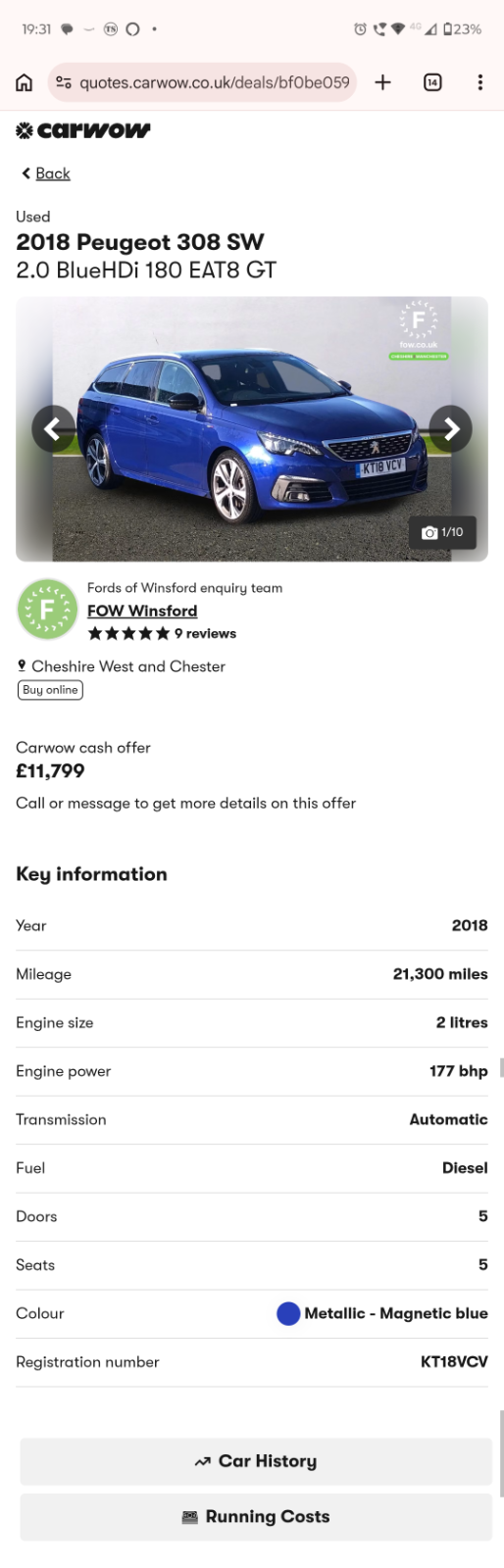Tap the Buy online badge

(x=50, y=690)
